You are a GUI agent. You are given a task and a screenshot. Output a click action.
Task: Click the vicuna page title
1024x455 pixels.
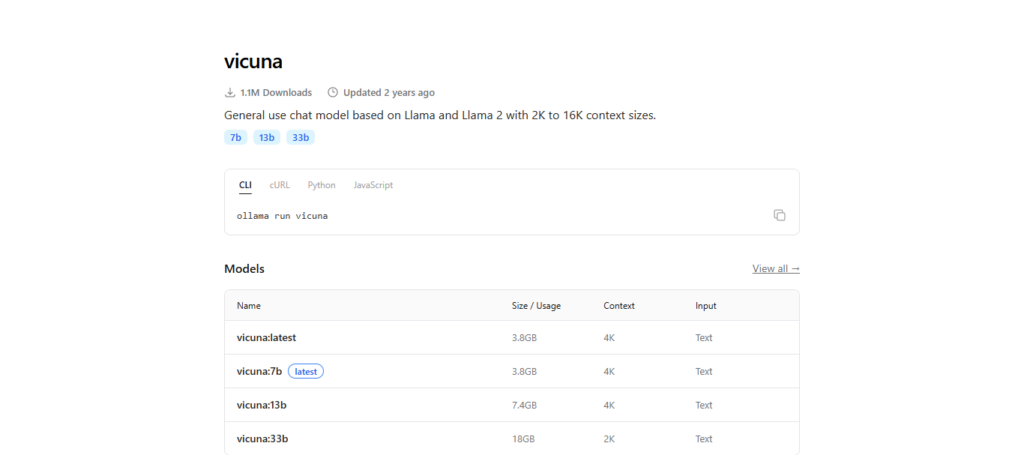pos(253,61)
